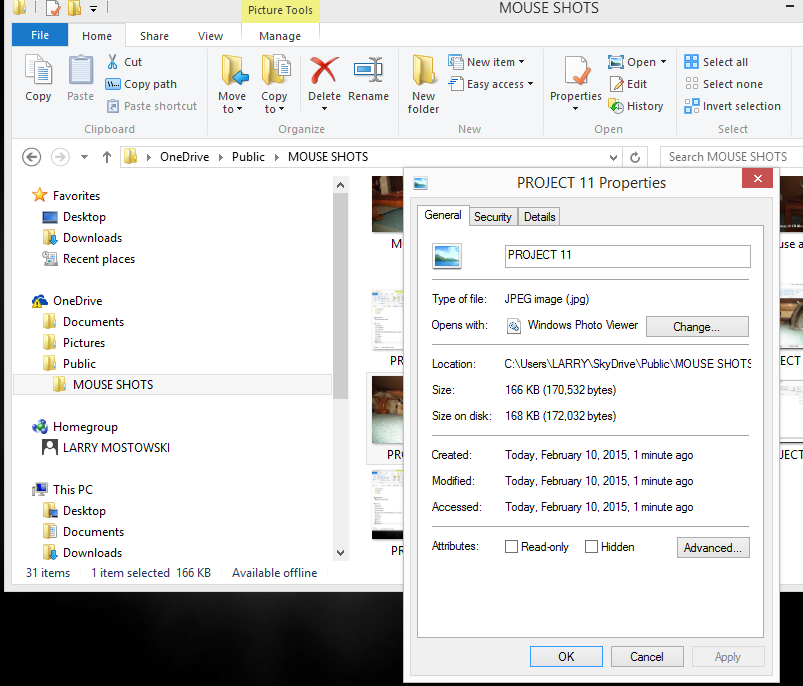Click Cancel in Properties dialog

(647, 656)
